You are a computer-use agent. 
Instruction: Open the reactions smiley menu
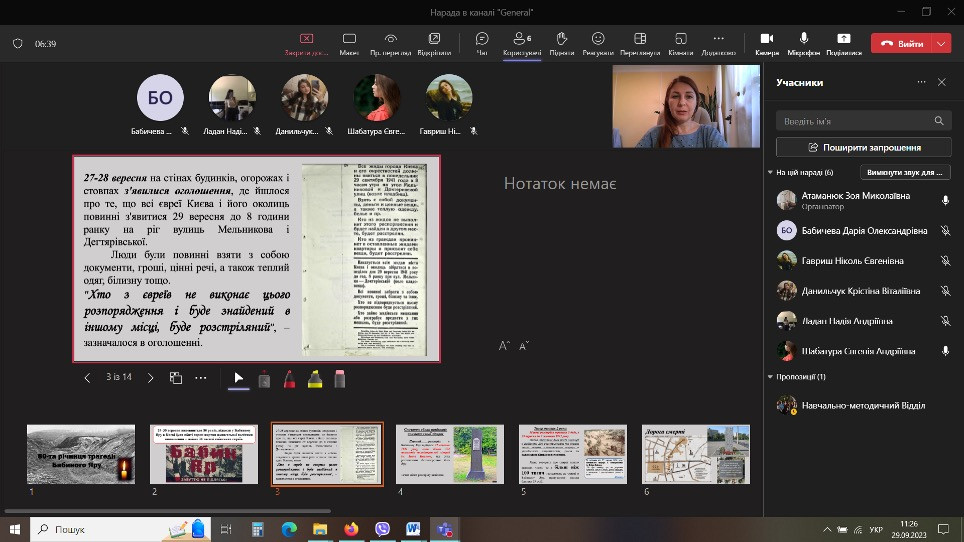pyautogui.click(x=598, y=40)
